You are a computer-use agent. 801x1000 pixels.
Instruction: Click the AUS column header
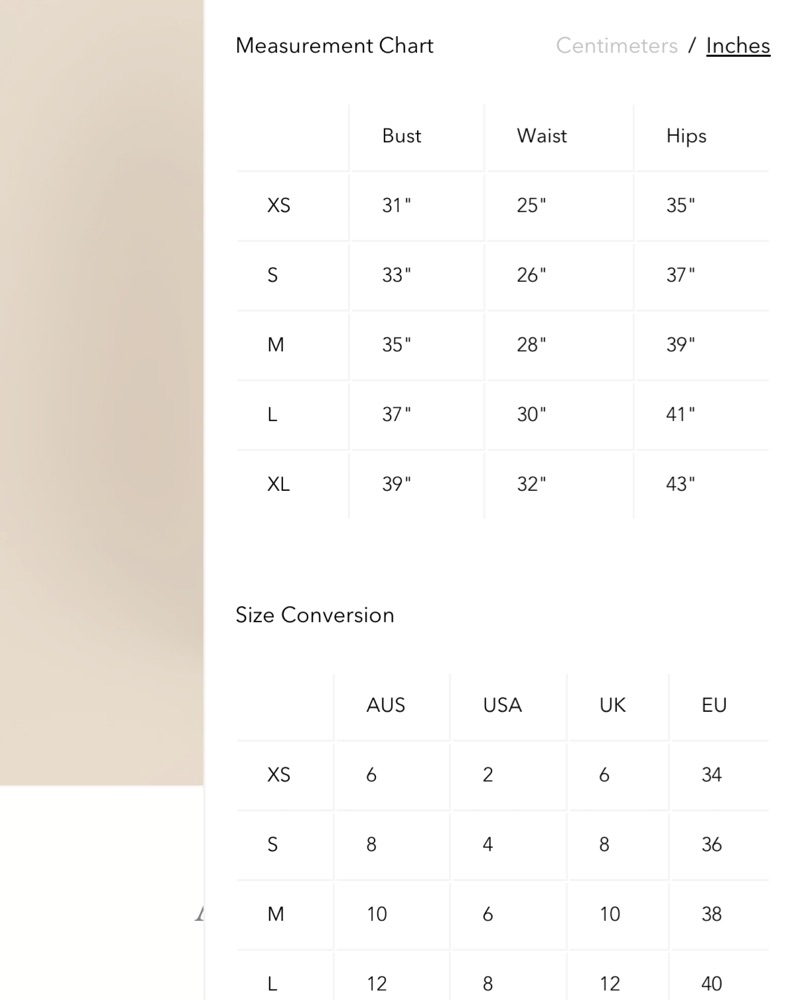pyautogui.click(x=385, y=705)
